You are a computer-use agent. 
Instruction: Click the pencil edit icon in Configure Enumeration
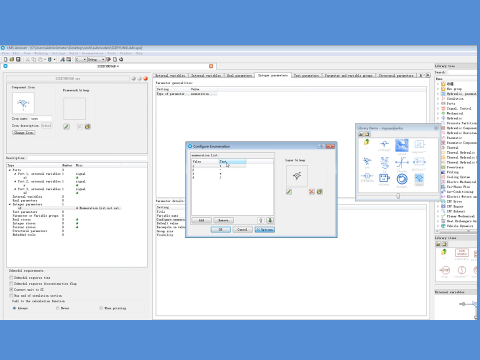pyautogui.click(x=289, y=192)
